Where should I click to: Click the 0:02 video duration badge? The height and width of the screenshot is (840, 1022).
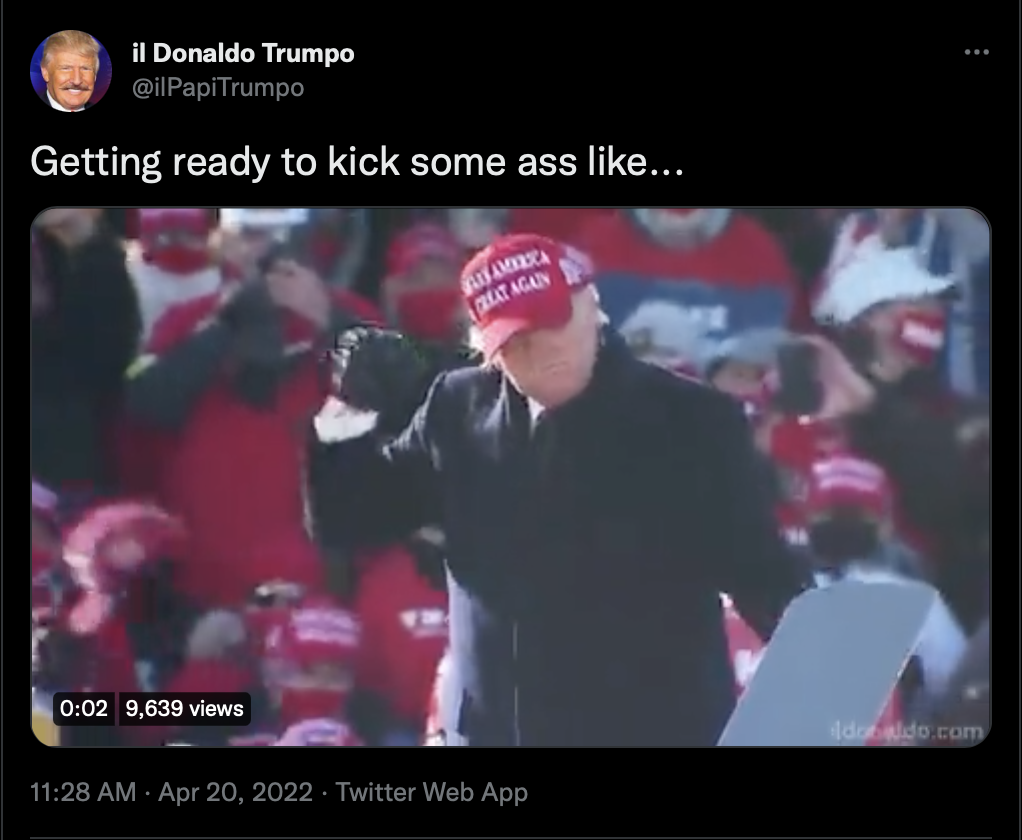coord(83,708)
